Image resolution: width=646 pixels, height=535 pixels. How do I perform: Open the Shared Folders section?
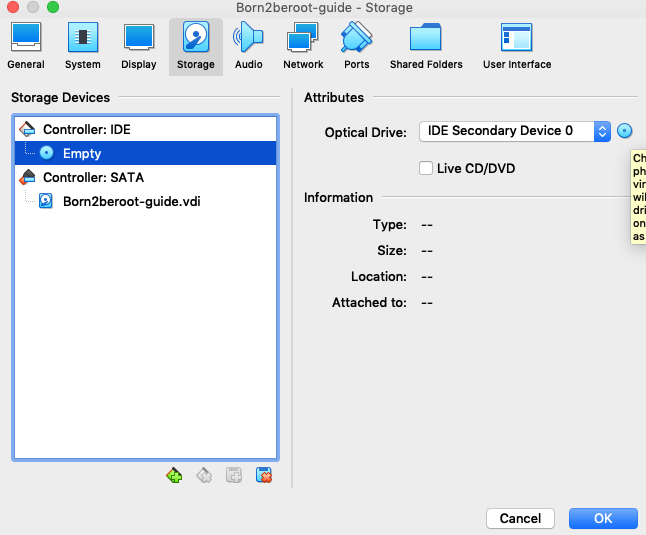pyautogui.click(x=426, y=47)
